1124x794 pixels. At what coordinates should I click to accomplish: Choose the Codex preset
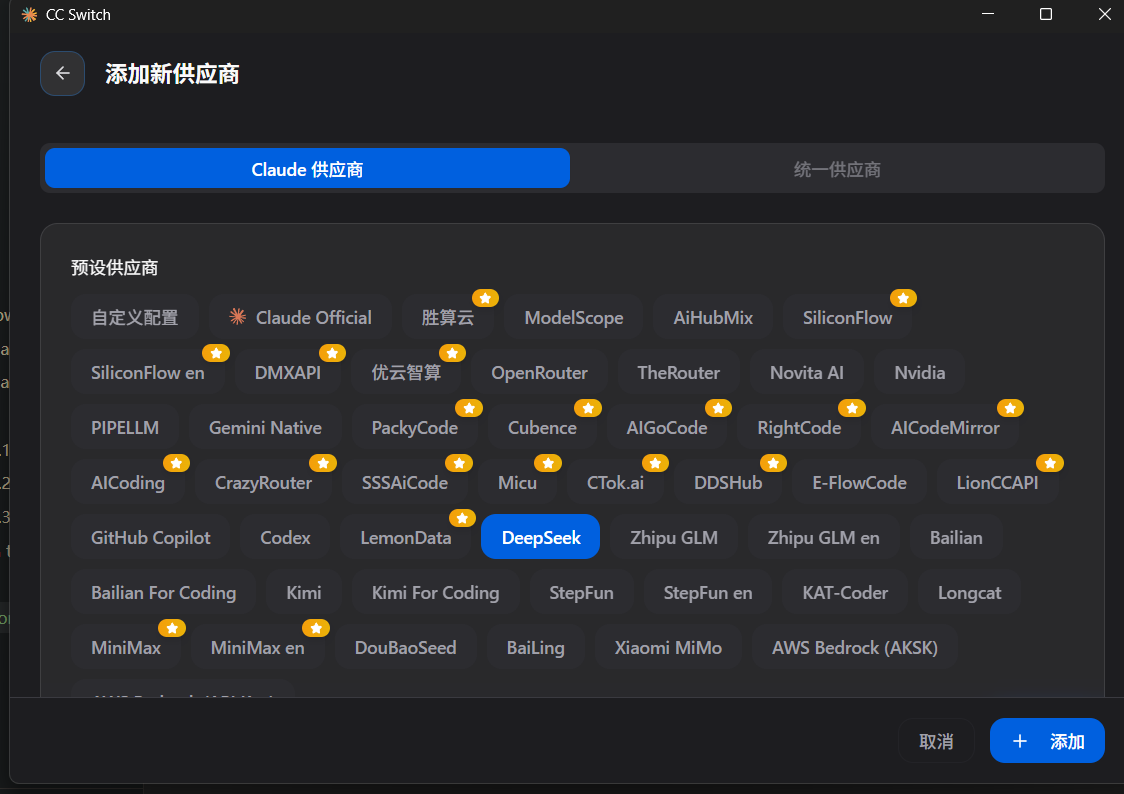pyautogui.click(x=285, y=537)
